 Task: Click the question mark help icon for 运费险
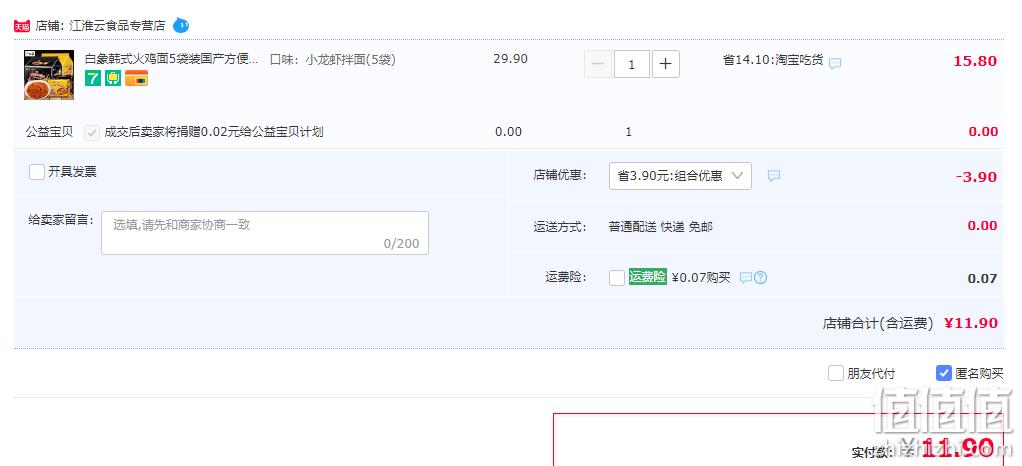760,278
